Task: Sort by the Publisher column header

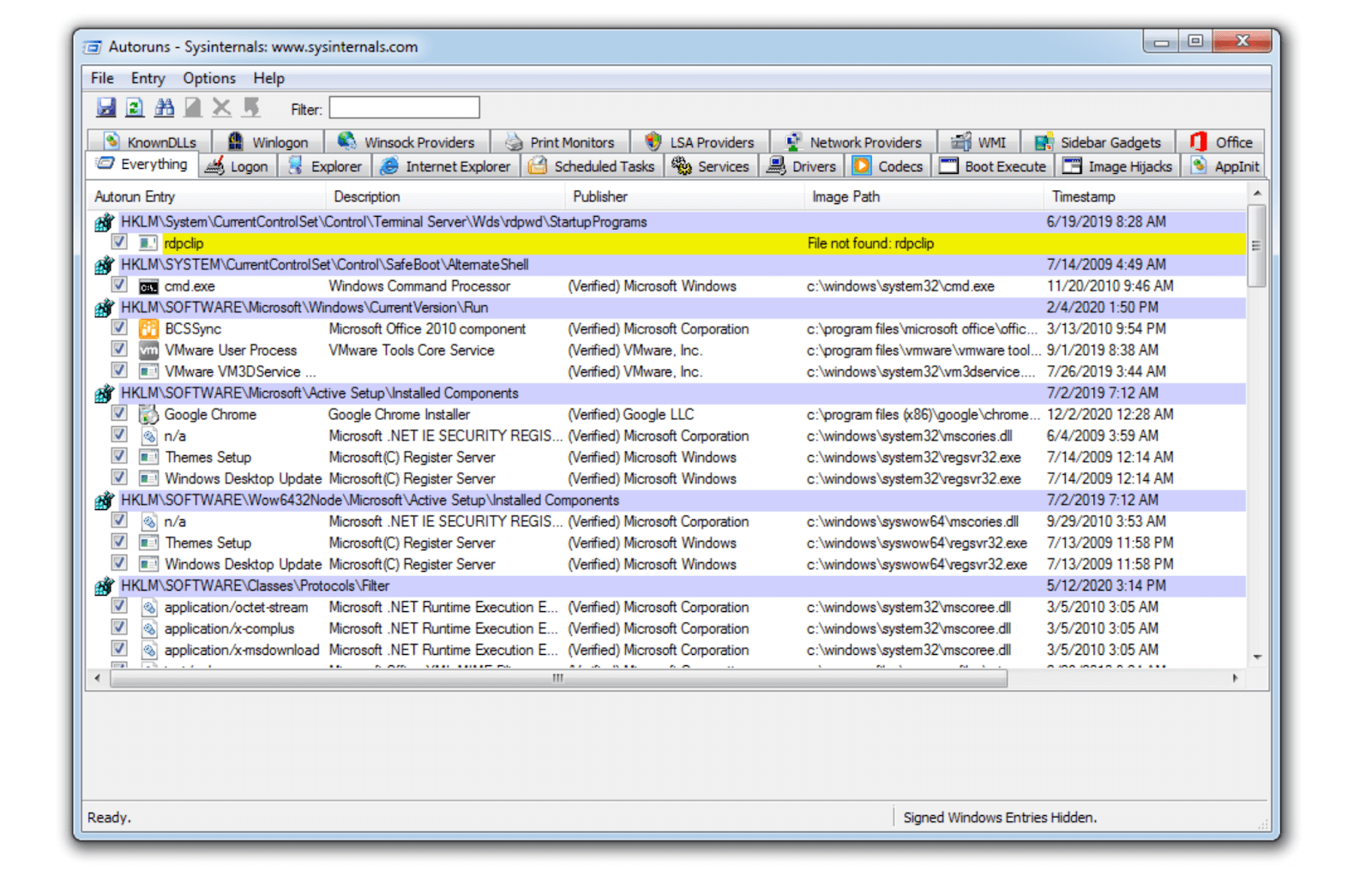Action: 600,196
